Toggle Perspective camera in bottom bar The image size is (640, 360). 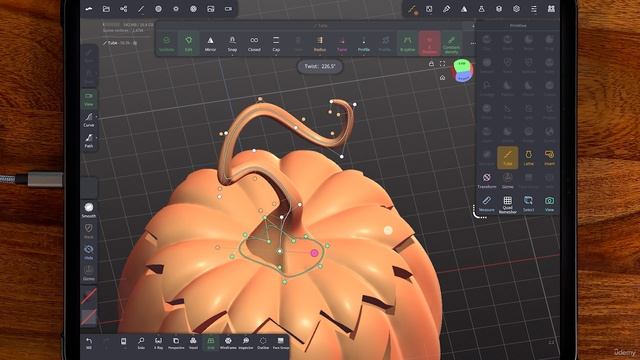pyautogui.click(x=176, y=342)
